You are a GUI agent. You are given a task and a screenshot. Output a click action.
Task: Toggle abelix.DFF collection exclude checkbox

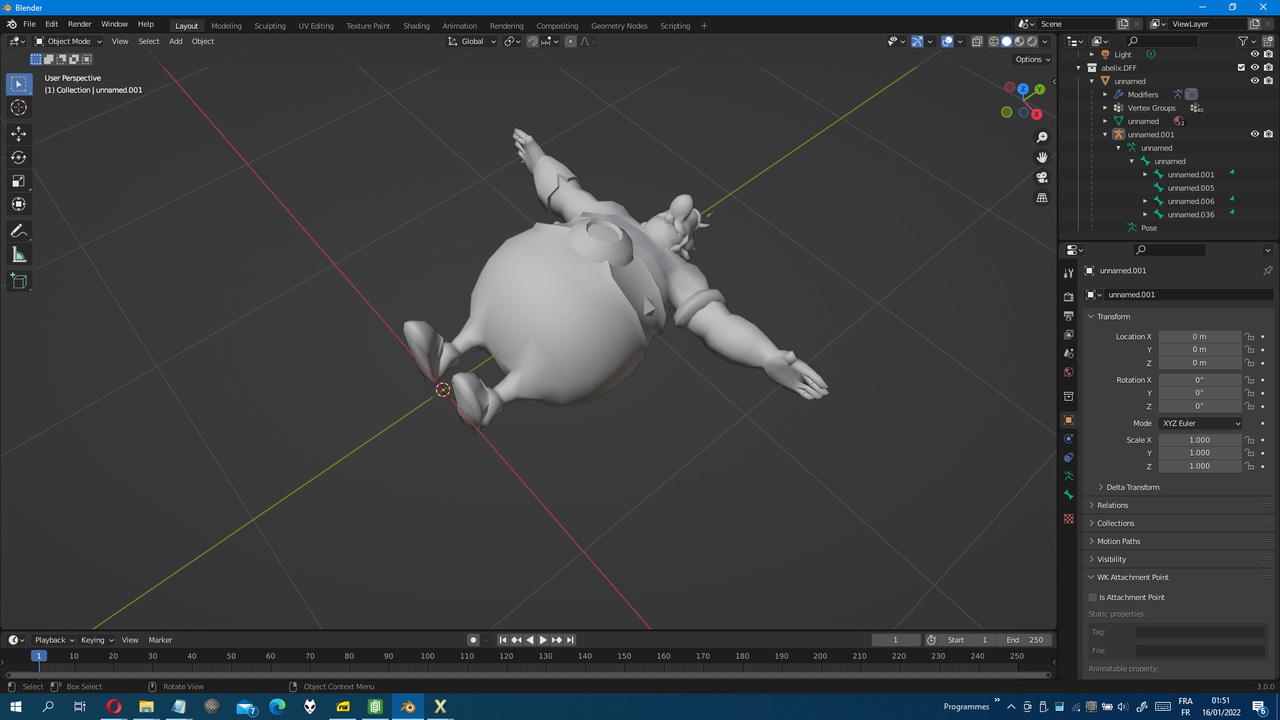(1241, 68)
